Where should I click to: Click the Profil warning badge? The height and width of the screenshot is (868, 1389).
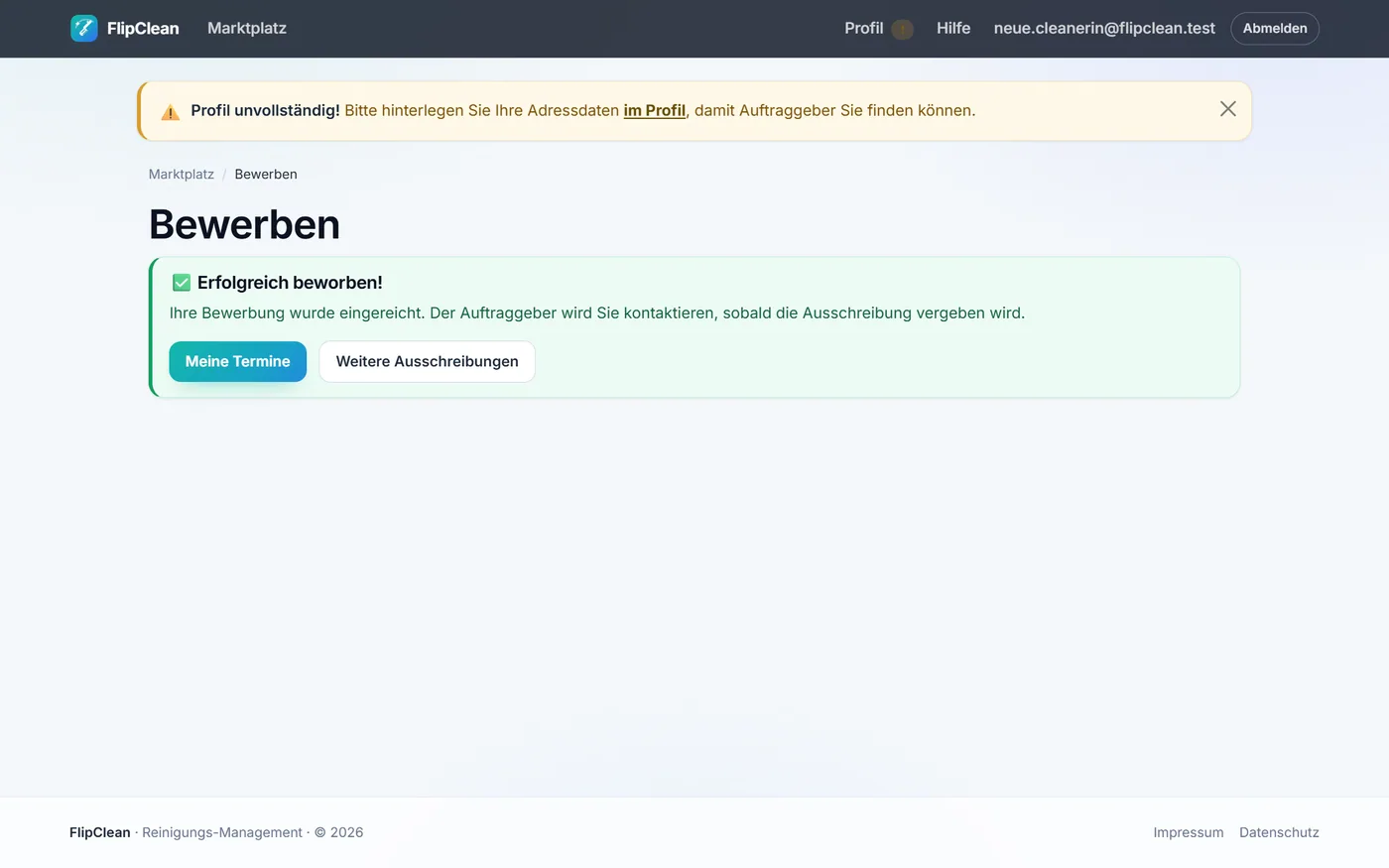[x=902, y=29]
